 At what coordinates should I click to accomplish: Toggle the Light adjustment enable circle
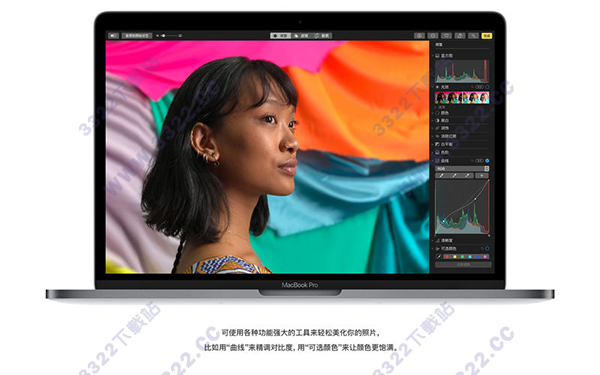(x=487, y=87)
